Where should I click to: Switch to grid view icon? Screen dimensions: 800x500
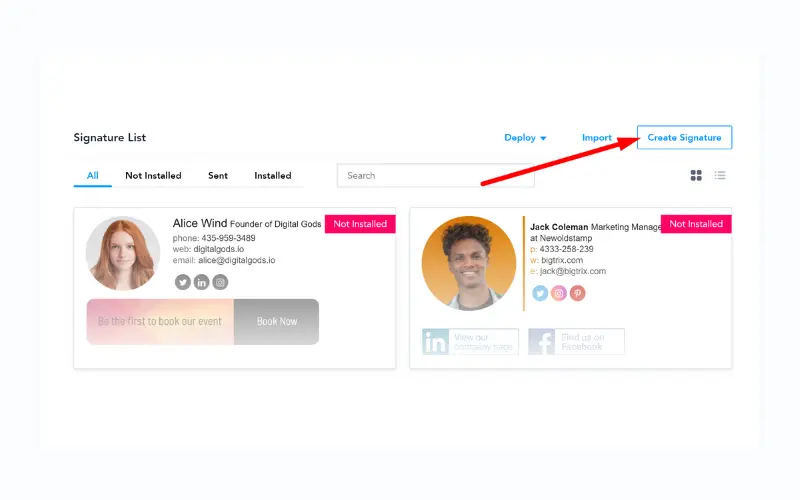(696, 176)
